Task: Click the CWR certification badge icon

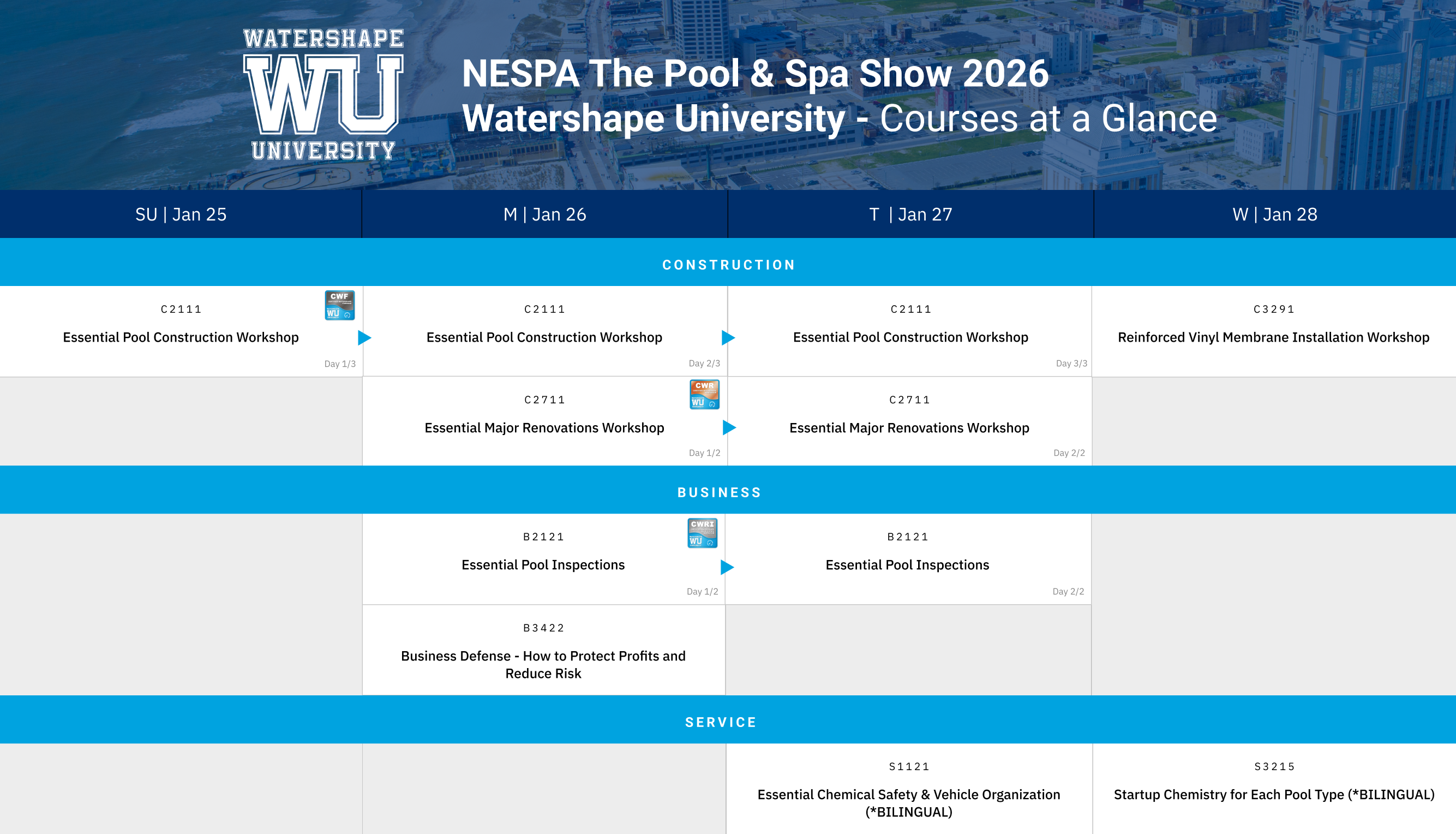Action: (704, 395)
